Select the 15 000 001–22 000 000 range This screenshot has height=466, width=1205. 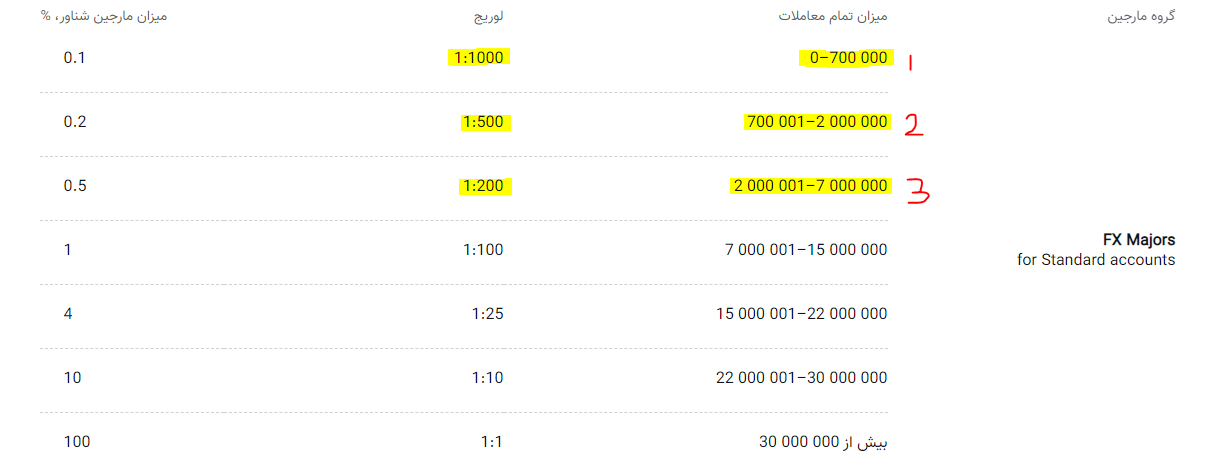802,314
